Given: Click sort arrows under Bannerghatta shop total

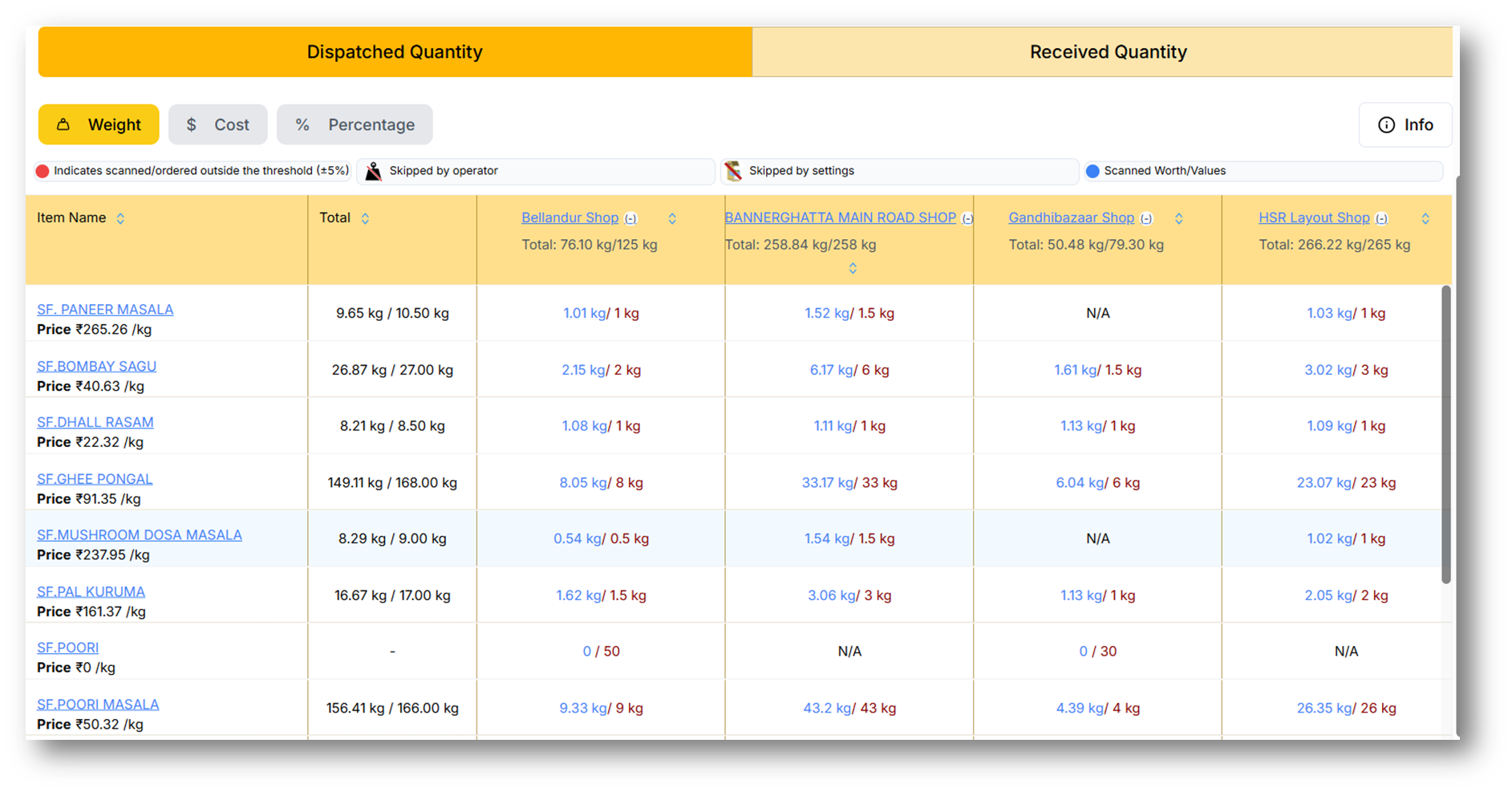Looking at the screenshot, I should pyautogui.click(x=853, y=268).
